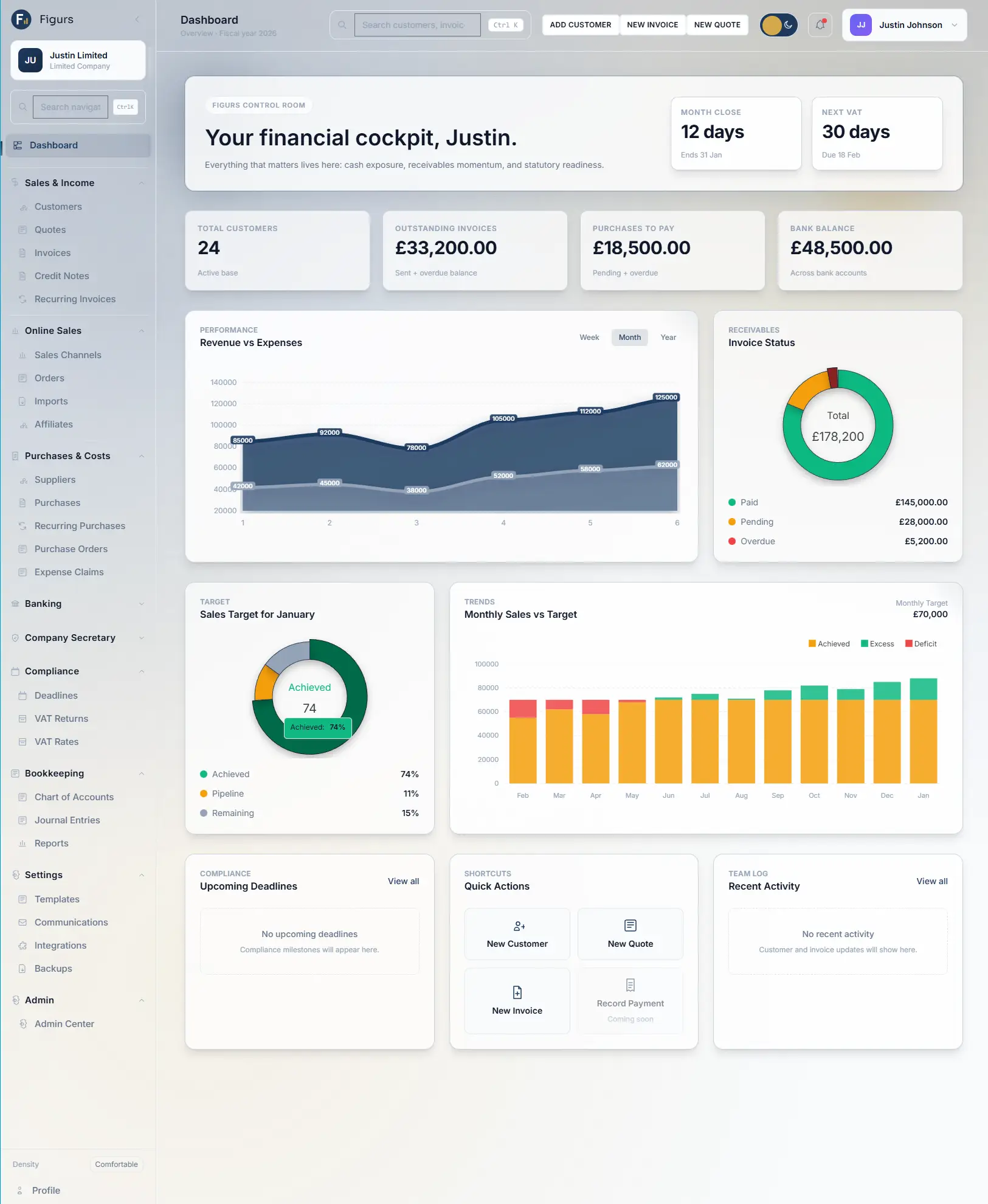The height and width of the screenshot is (1204, 988).
Task: Toggle dark mode with the sun/moon switch
Action: 778,25
